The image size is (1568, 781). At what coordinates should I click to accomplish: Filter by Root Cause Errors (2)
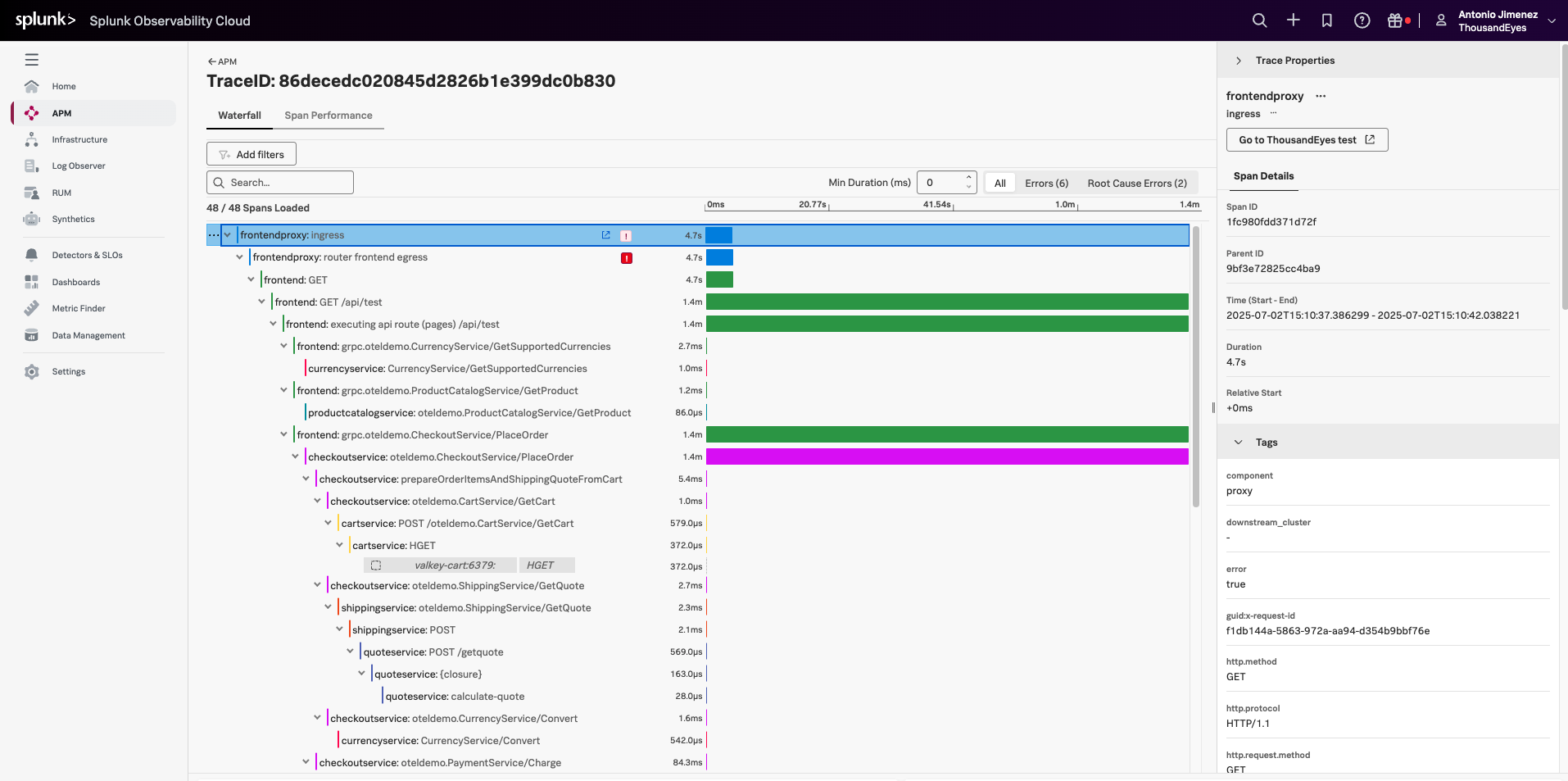[1137, 183]
